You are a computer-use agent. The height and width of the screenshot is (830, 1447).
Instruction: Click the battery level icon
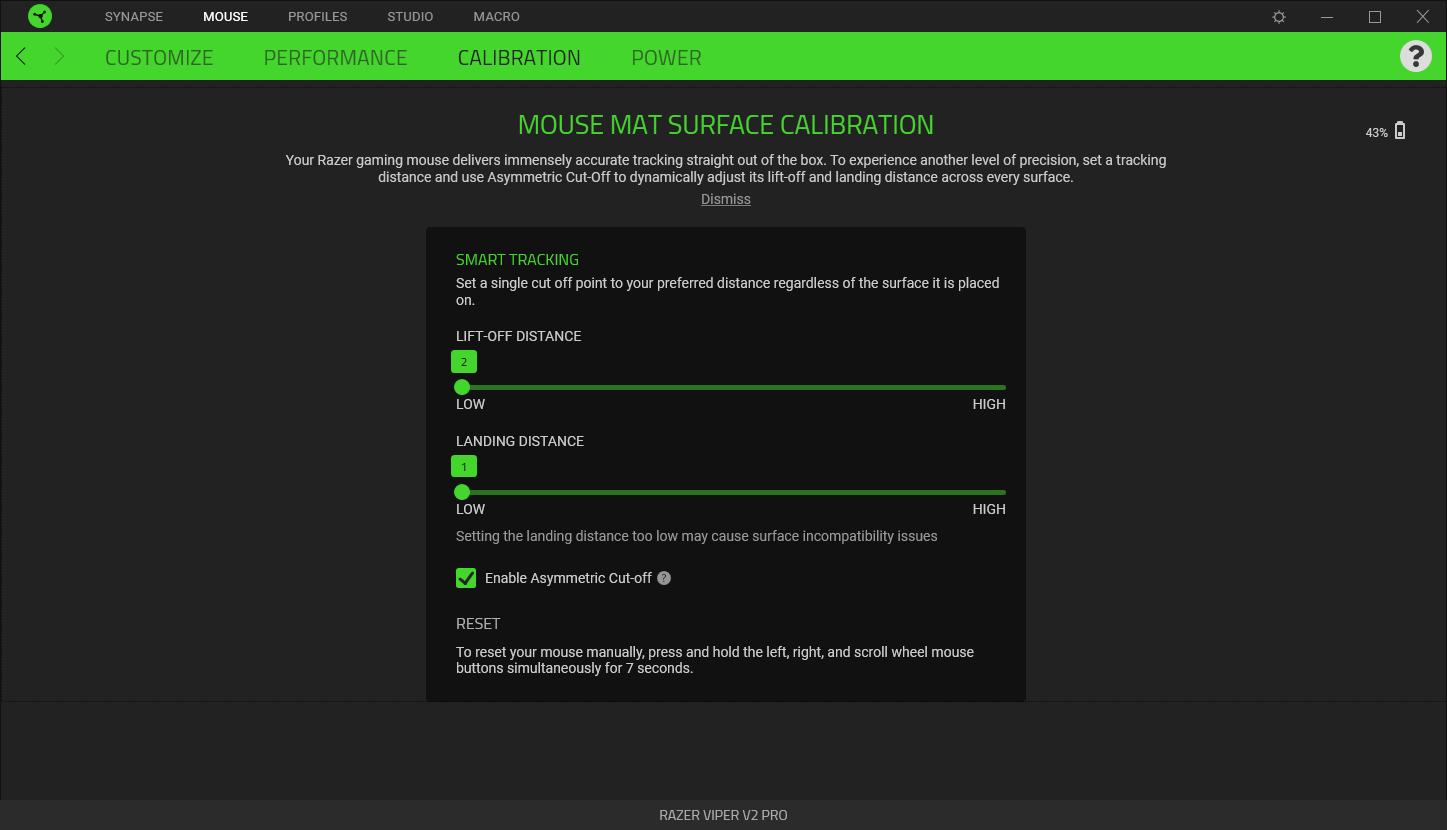pyautogui.click(x=1400, y=131)
